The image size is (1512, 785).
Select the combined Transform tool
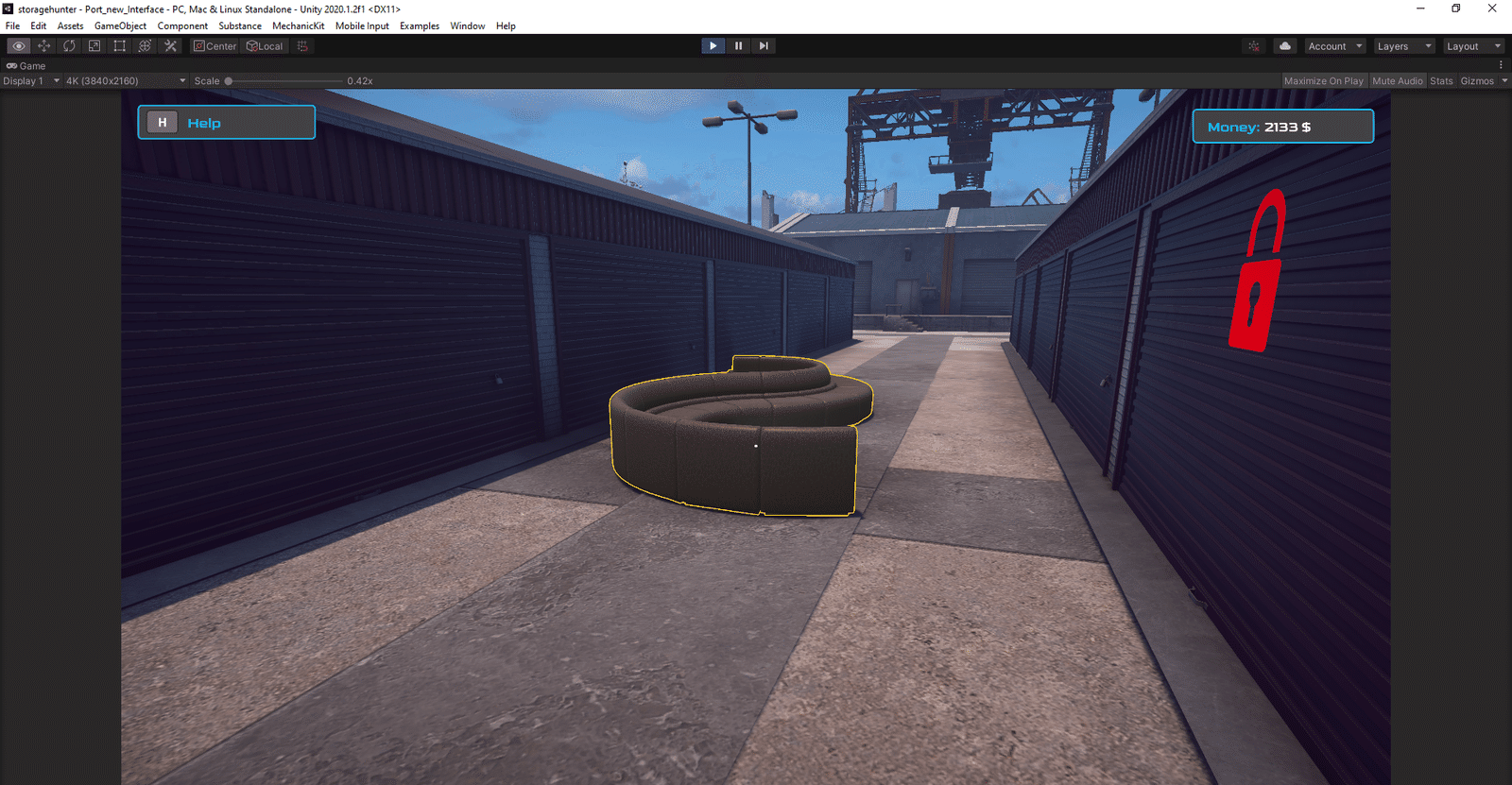[145, 45]
